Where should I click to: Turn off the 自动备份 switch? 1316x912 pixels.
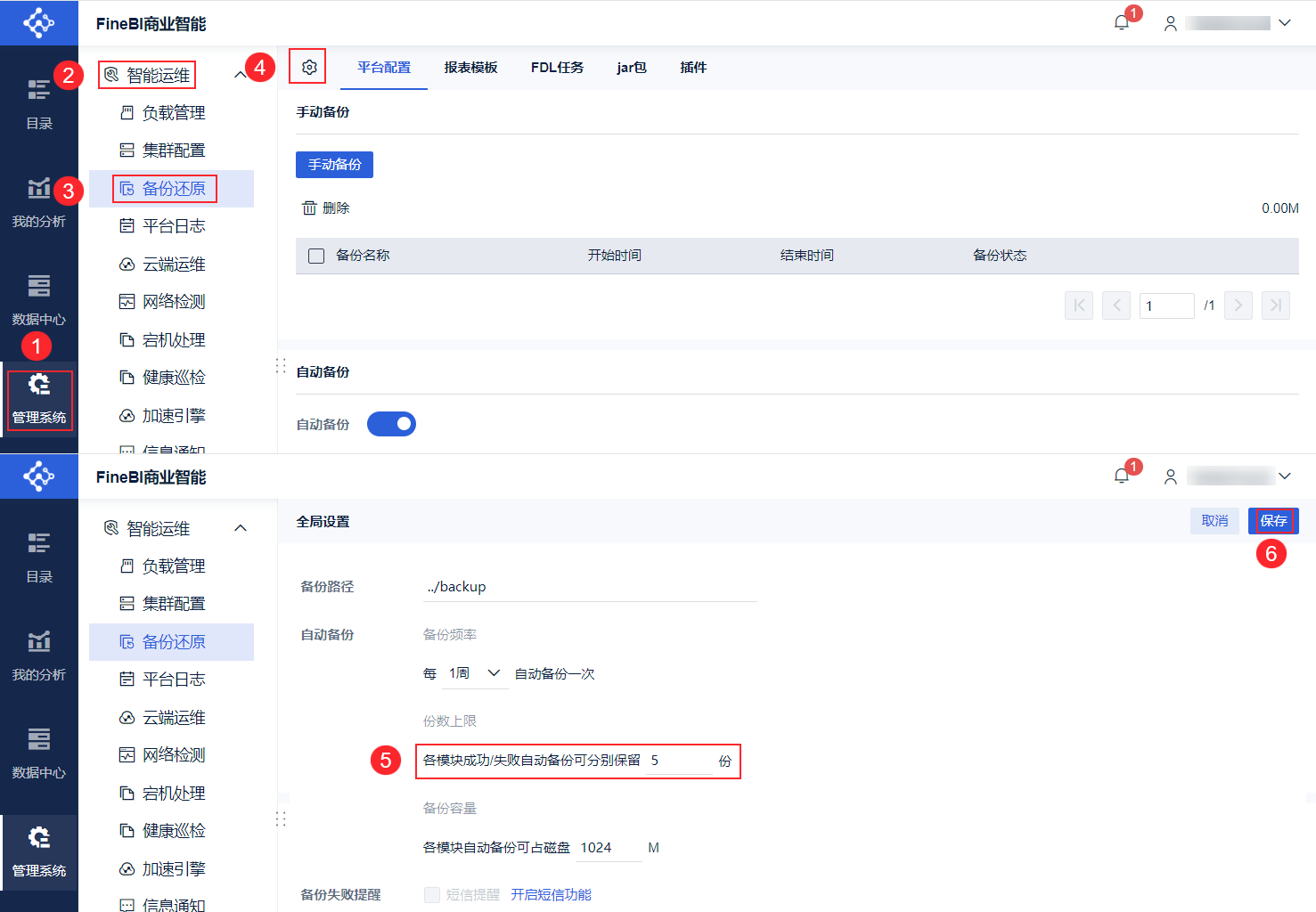(391, 424)
